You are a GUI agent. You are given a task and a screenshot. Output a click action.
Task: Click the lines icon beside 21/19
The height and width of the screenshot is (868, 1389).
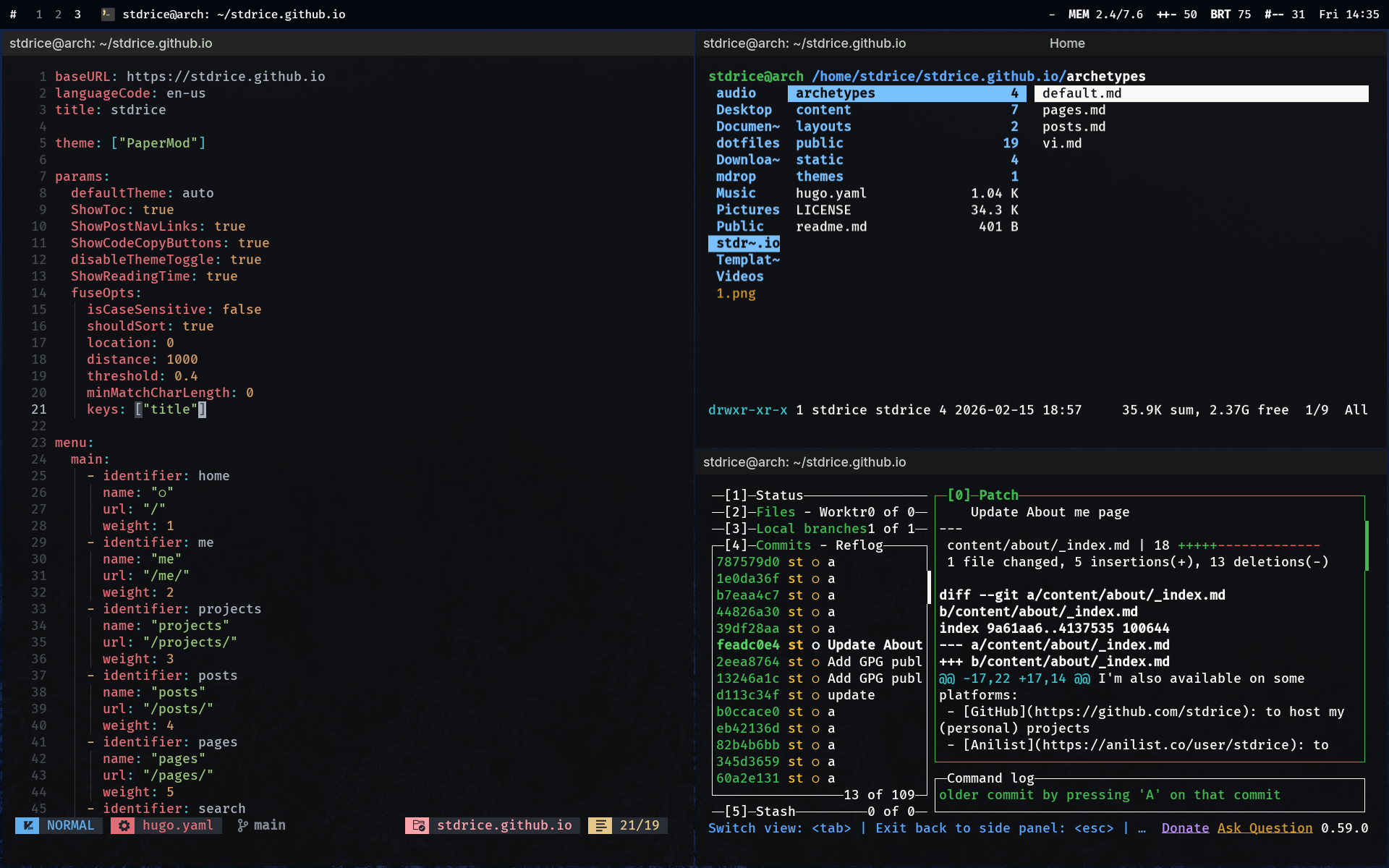click(600, 825)
